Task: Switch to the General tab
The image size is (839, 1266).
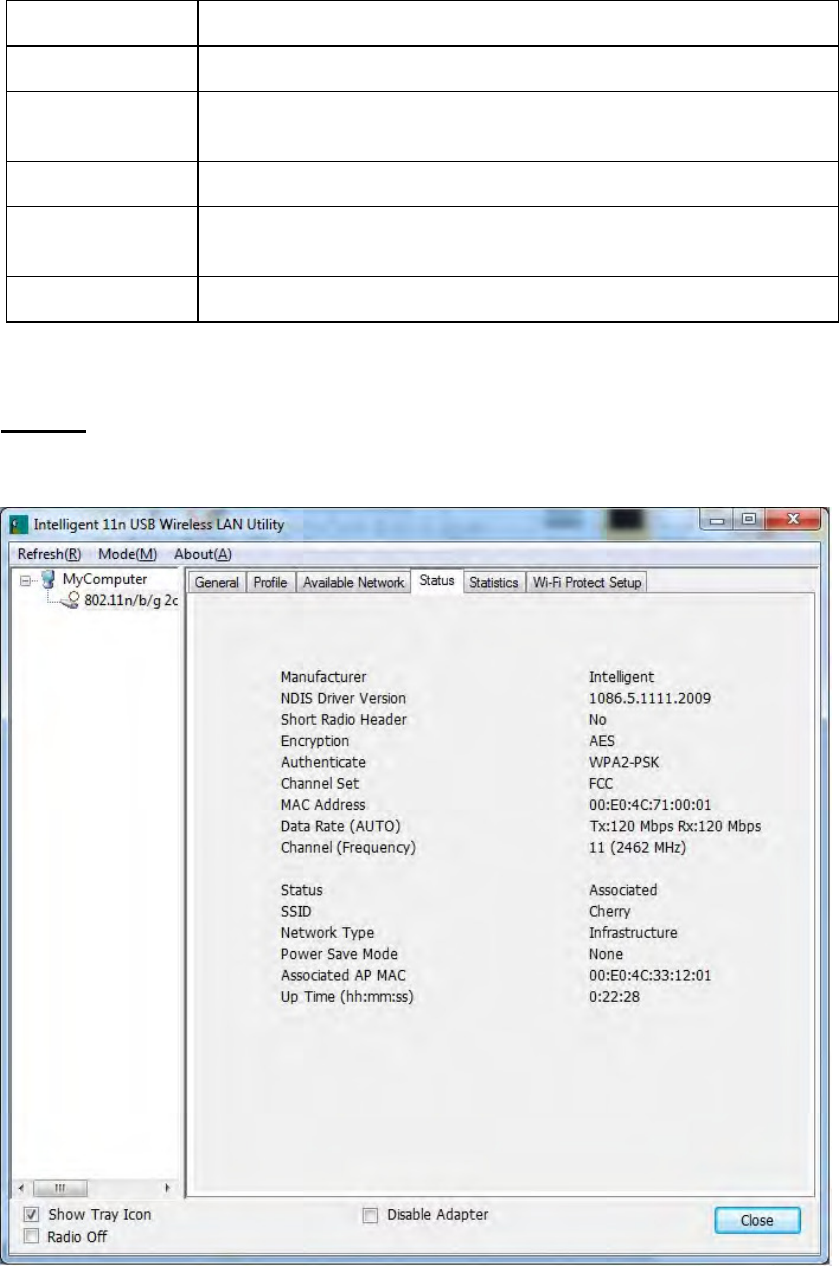Action: [216, 582]
